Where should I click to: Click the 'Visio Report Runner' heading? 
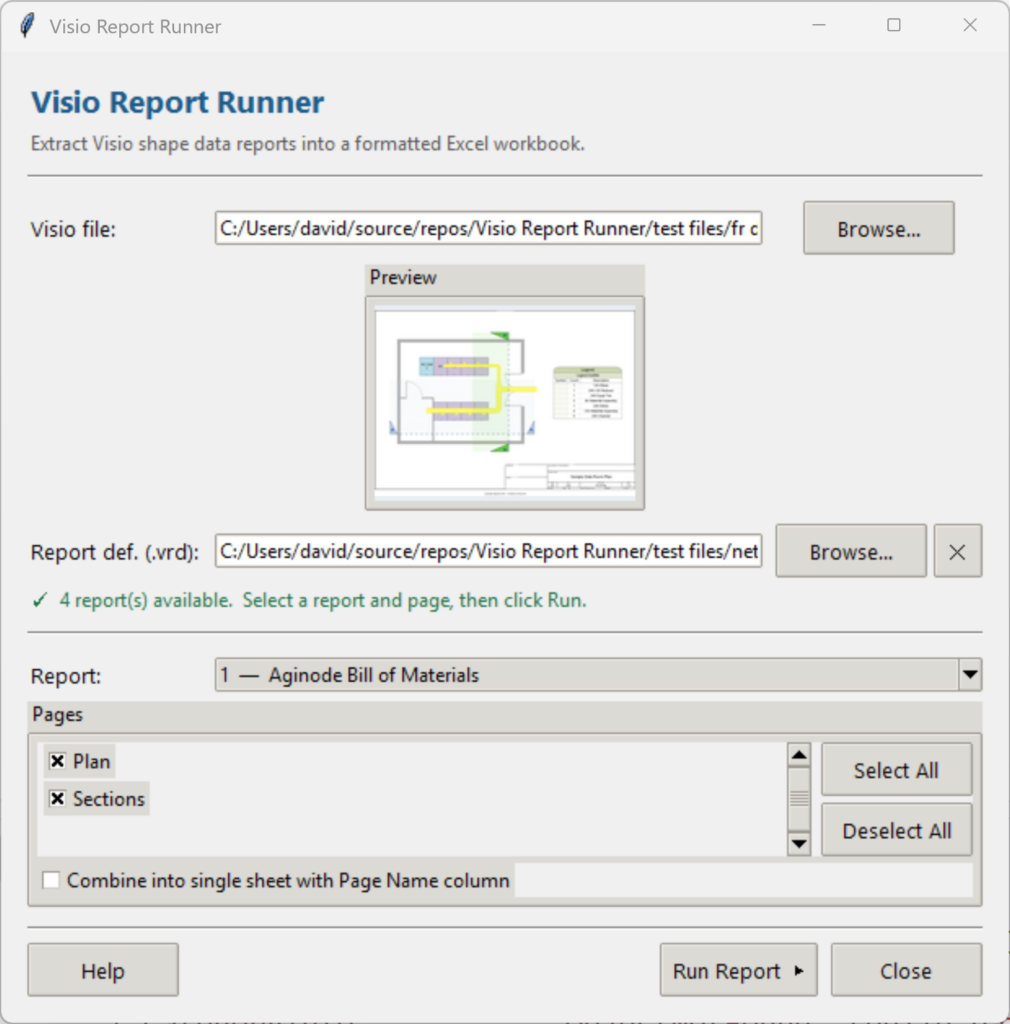coord(178,102)
